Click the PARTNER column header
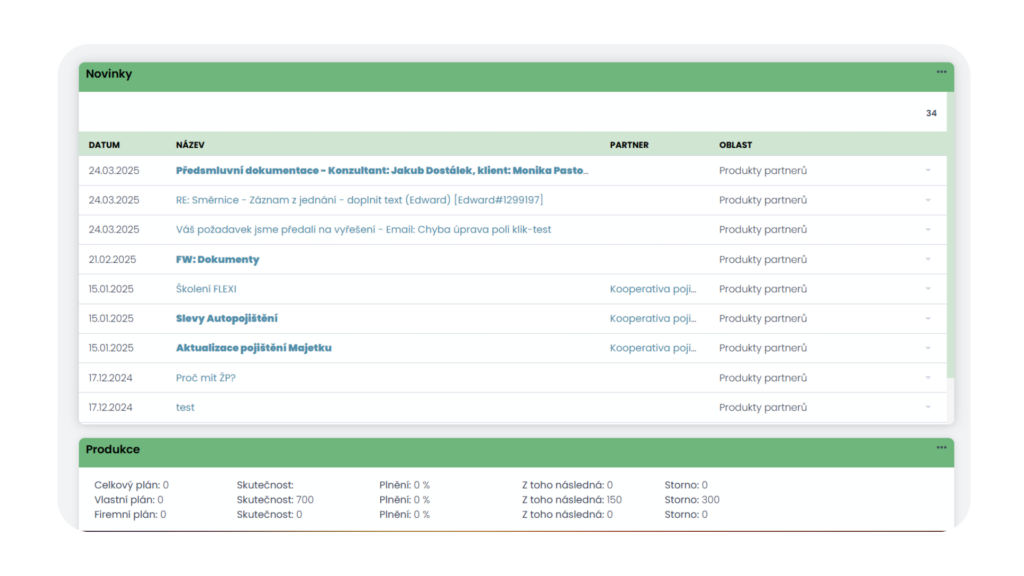Viewport: 1024px width, 576px height. [629, 145]
